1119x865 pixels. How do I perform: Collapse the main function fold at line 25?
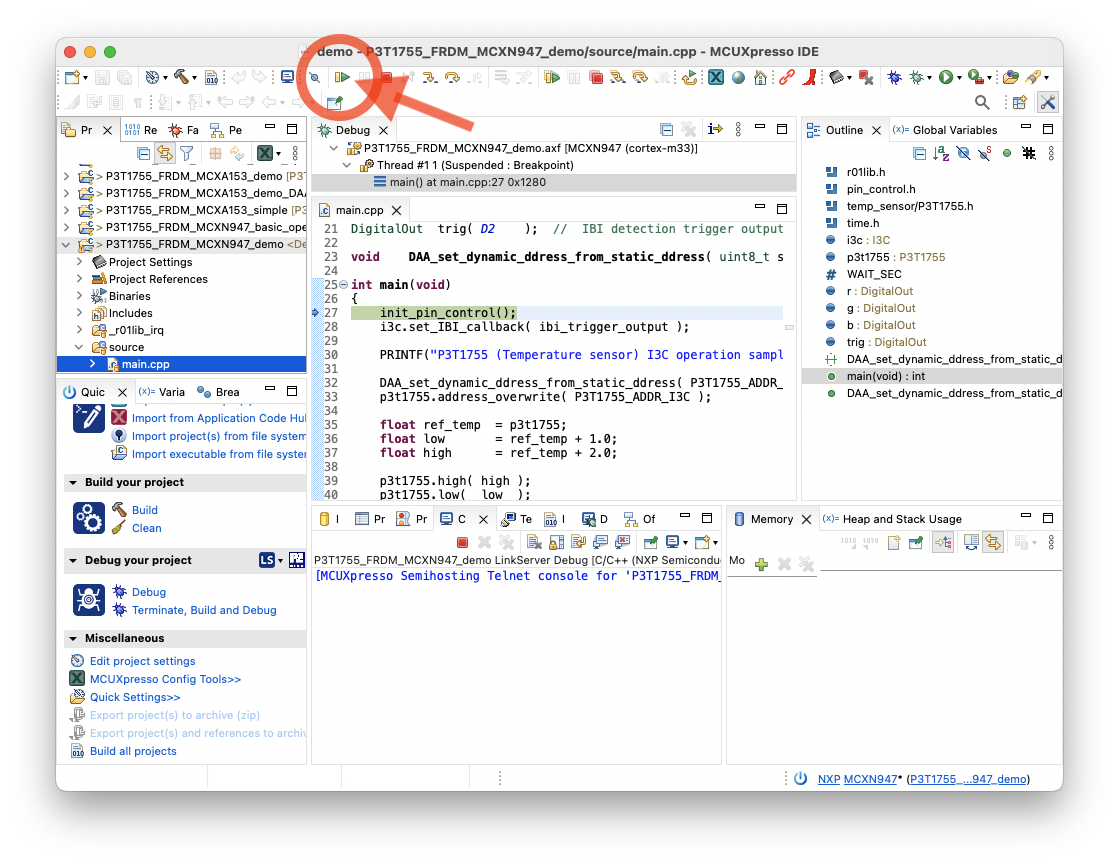click(344, 285)
